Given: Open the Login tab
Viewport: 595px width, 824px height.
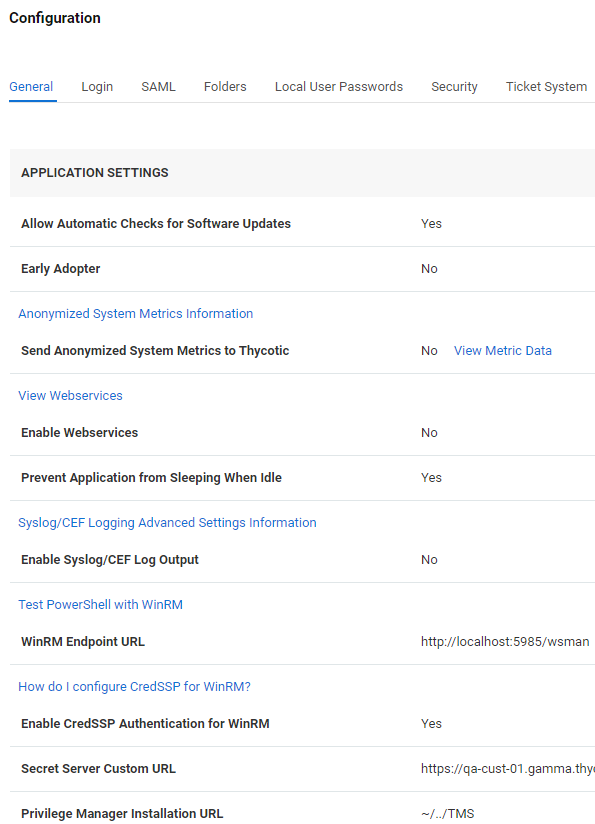Looking at the screenshot, I should (97, 87).
